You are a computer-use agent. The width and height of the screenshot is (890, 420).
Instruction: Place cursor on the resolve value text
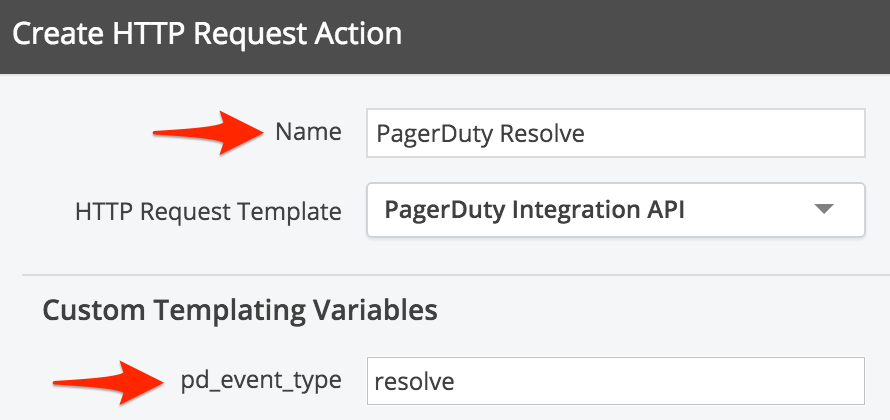coord(413,382)
